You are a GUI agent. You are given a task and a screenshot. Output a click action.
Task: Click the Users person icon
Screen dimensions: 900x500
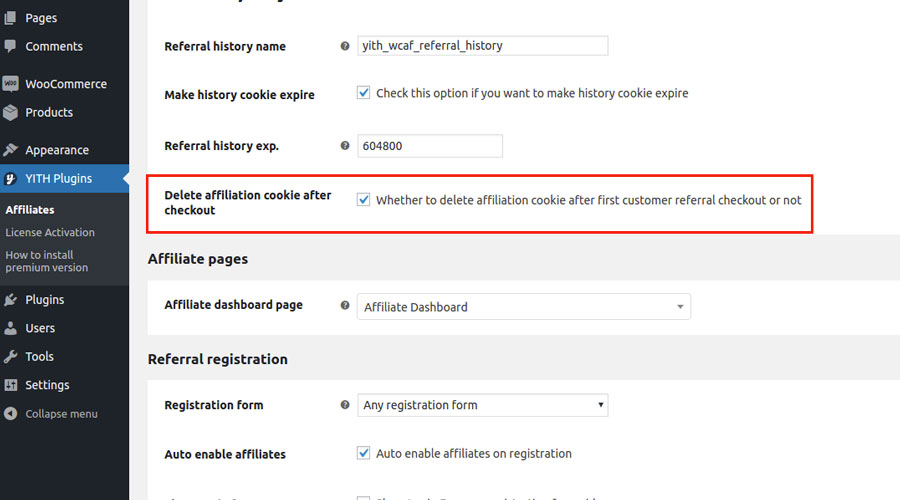point(10,328)
